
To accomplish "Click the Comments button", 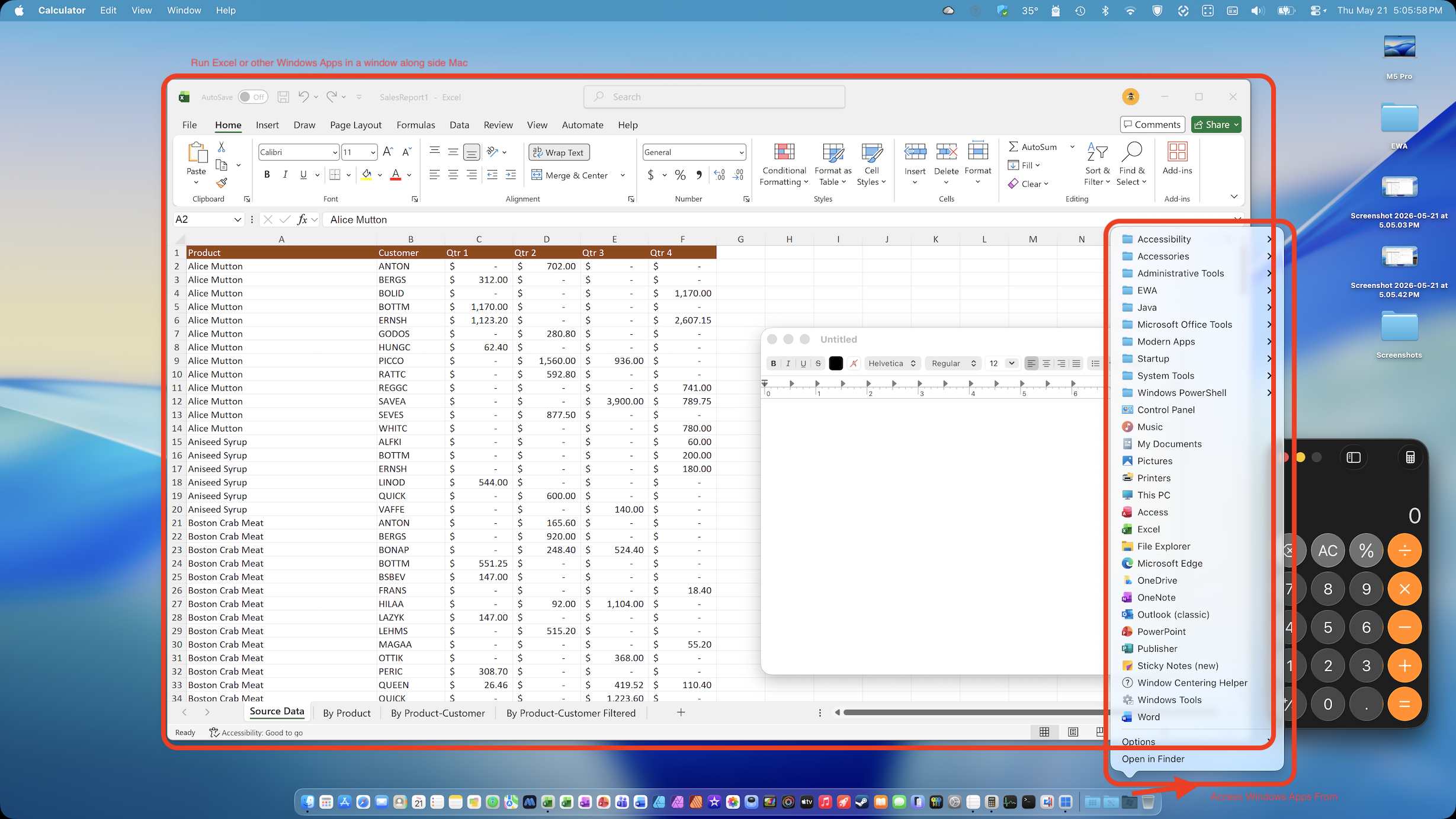I will pos(1152,124).
